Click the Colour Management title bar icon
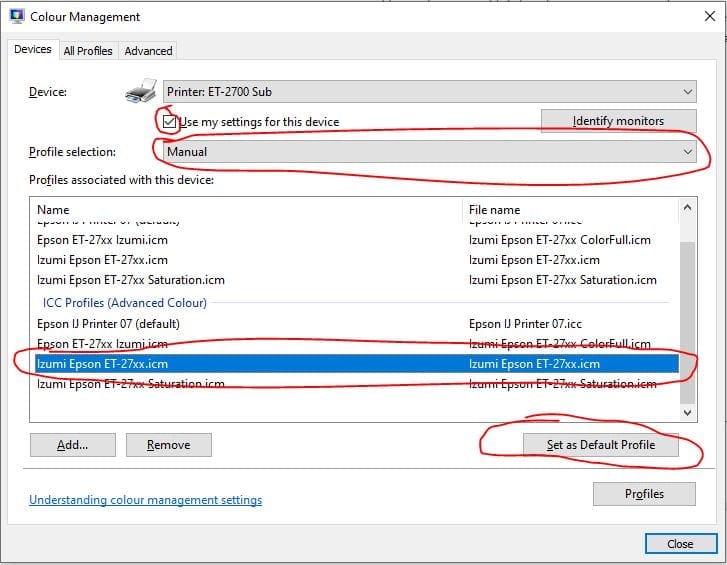Screen dimensions: 727x565 click(17, 16)
